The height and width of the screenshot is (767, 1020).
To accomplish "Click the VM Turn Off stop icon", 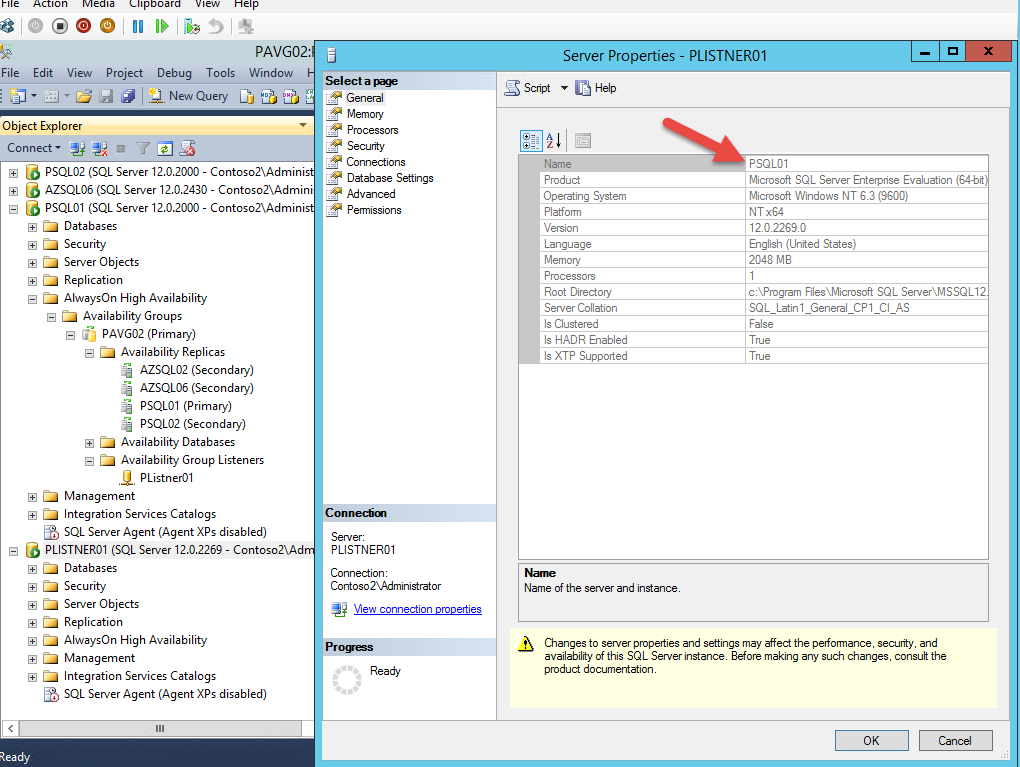I will pyautogui.click(x=60, y=26).
